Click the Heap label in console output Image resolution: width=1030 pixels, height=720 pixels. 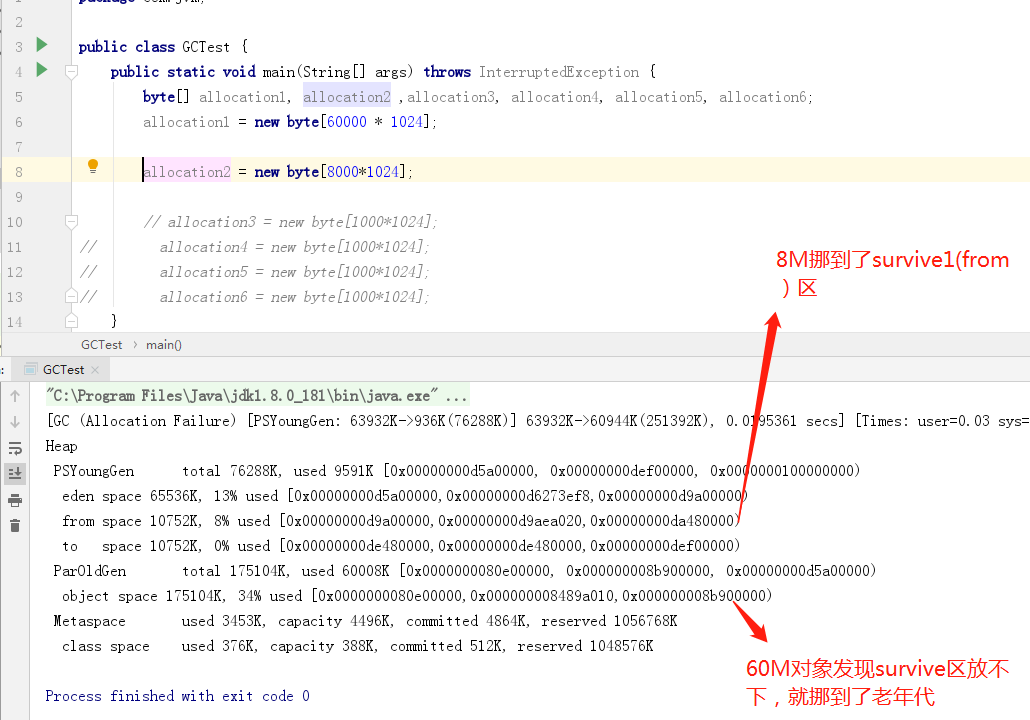[61, 446]
